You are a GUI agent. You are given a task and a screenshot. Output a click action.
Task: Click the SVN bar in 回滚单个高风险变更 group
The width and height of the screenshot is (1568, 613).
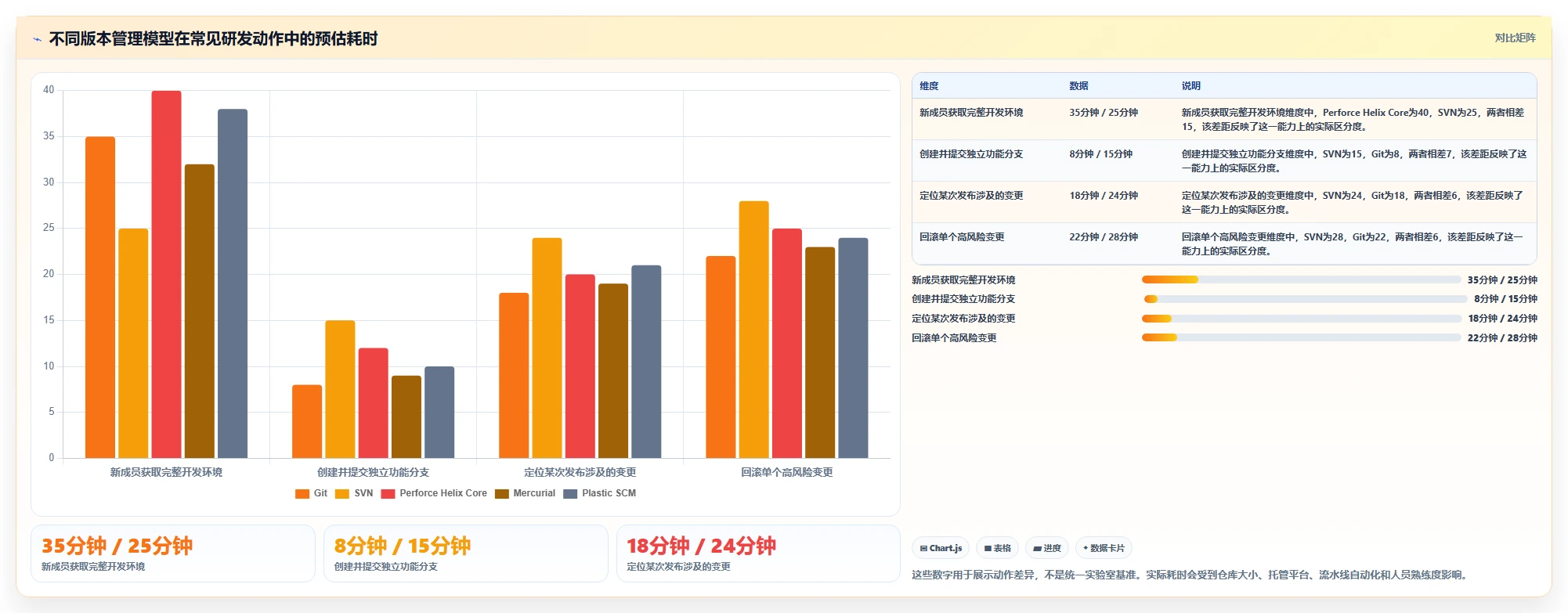[x=753, y=330]
